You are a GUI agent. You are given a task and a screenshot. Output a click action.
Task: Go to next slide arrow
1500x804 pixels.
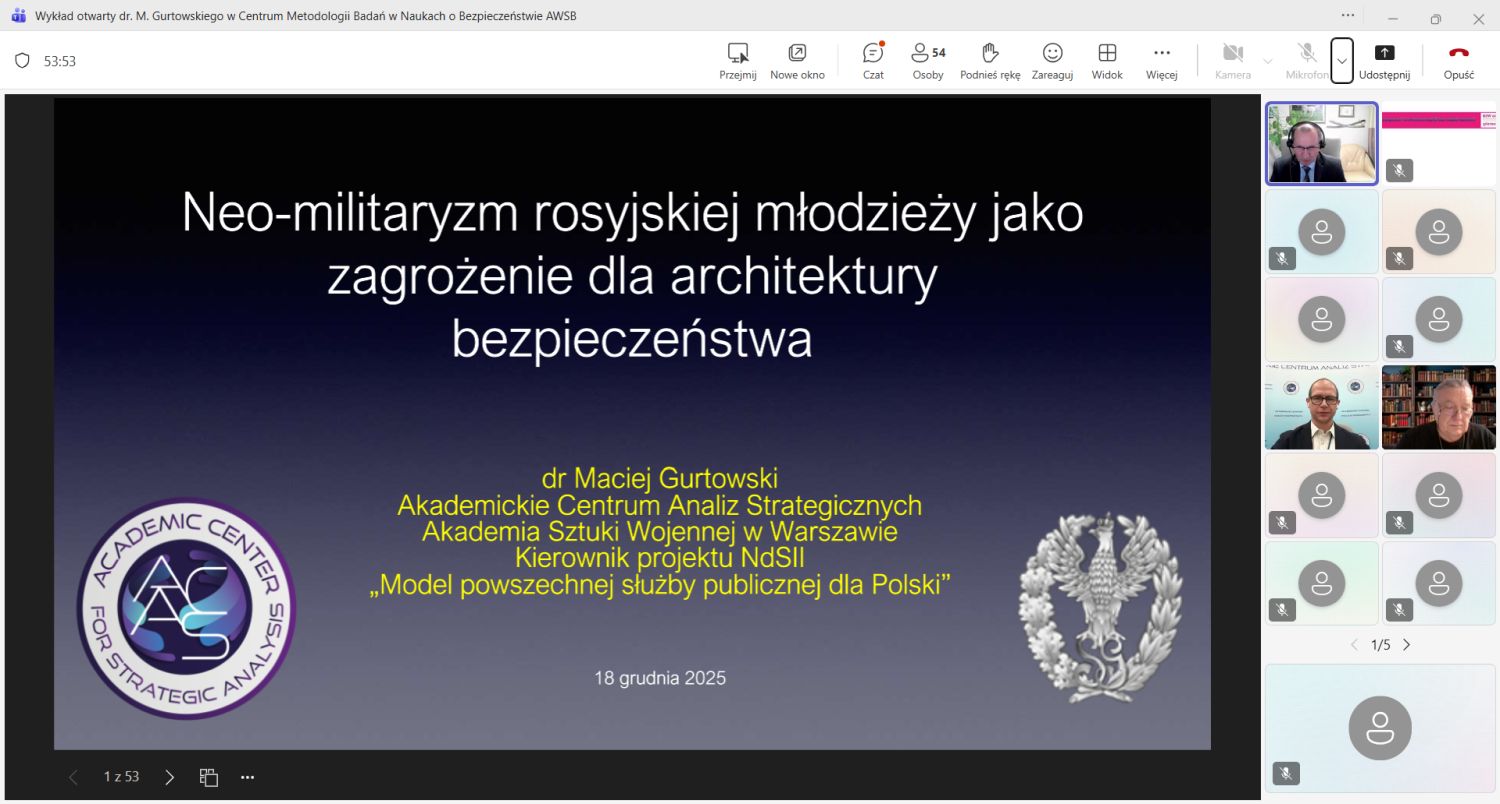pyautogui.click(x=169, y=777)
